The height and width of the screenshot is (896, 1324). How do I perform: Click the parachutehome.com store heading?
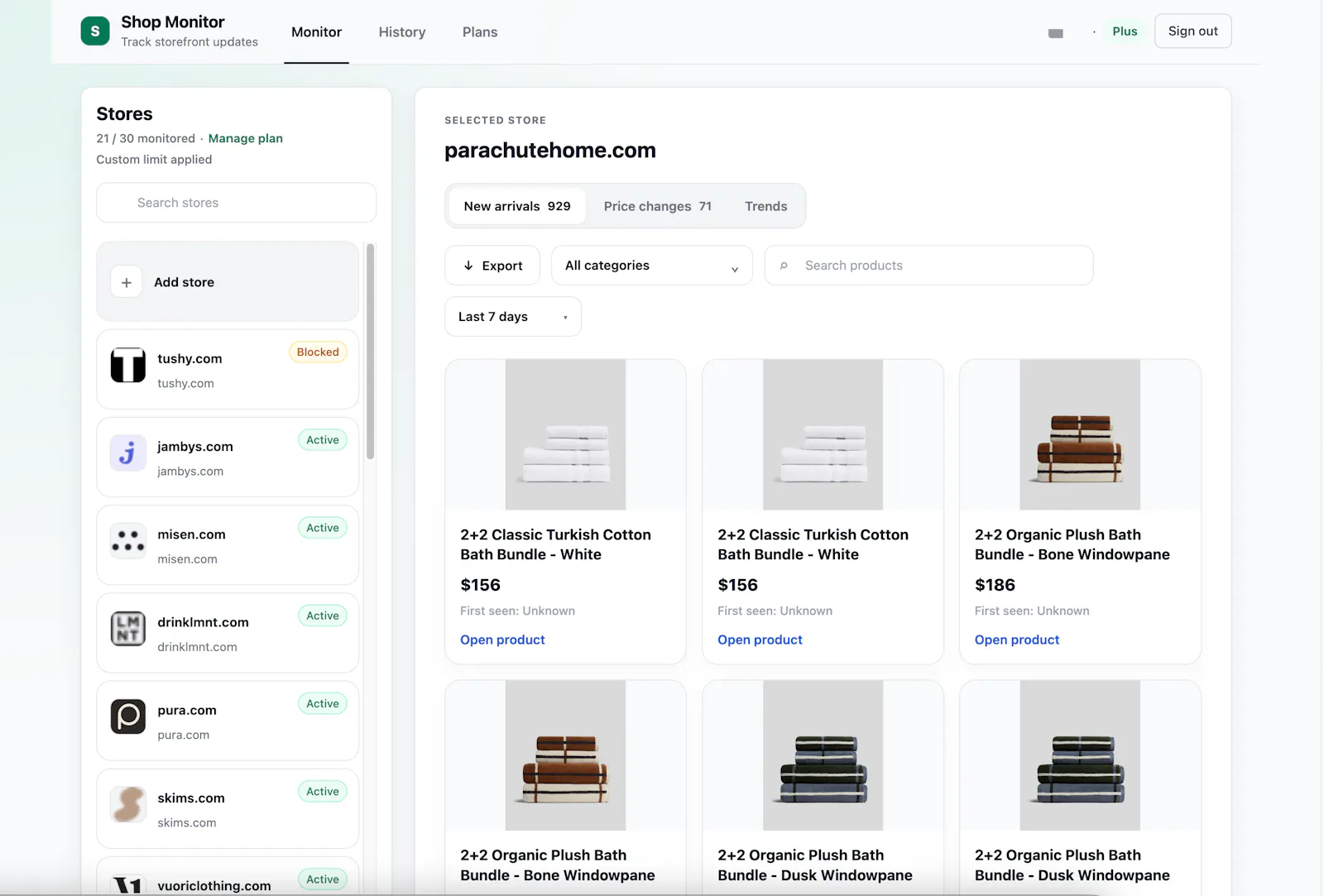(x=550, y=151)
